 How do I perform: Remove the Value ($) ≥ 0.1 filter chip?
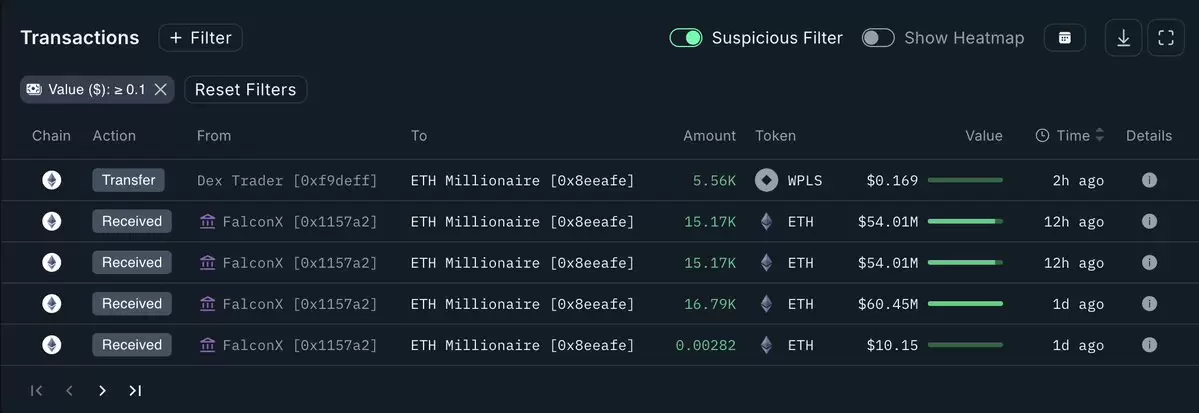coord(160,89)
